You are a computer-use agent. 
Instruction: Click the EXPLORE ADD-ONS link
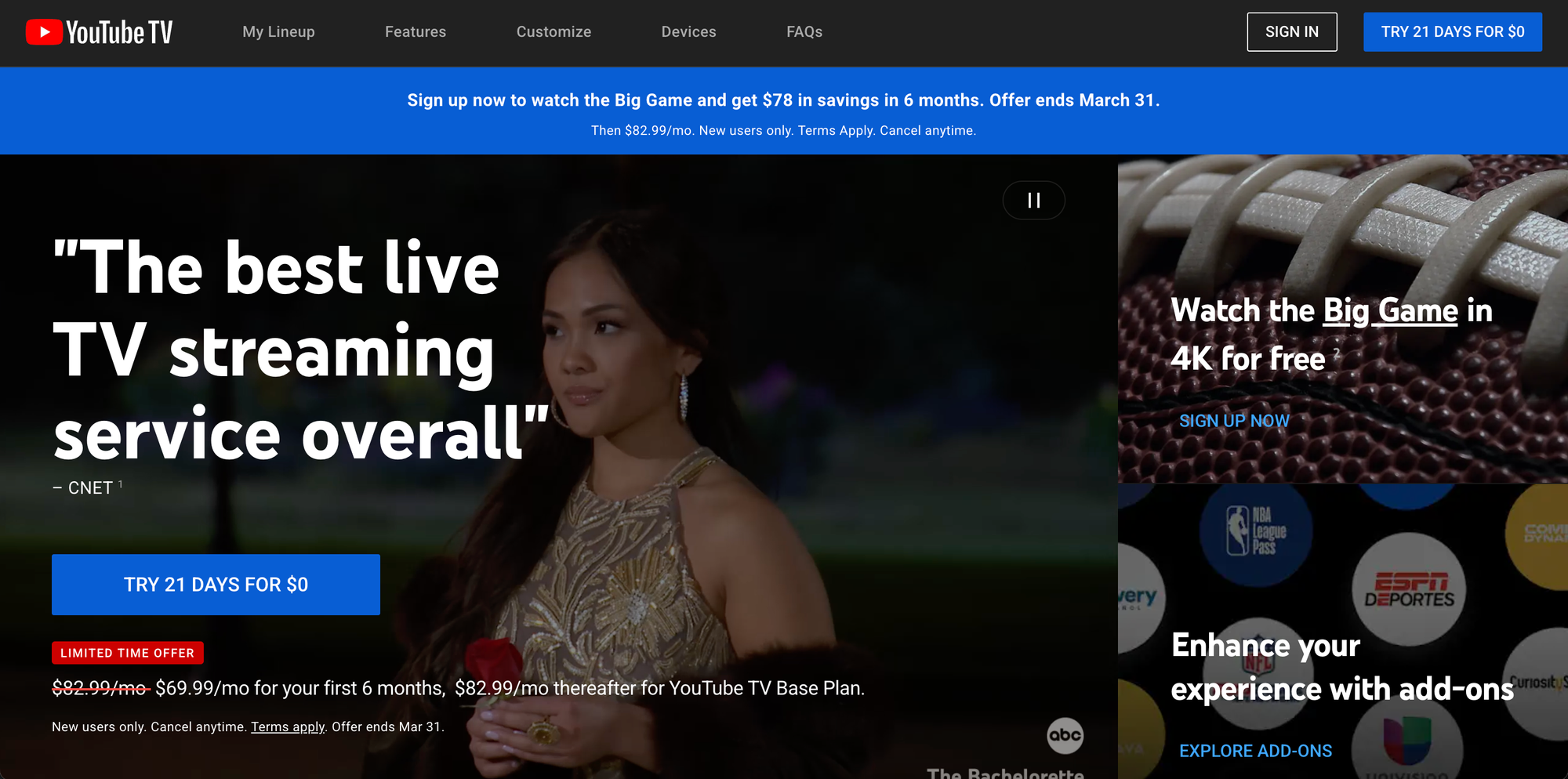(1255, 751)
